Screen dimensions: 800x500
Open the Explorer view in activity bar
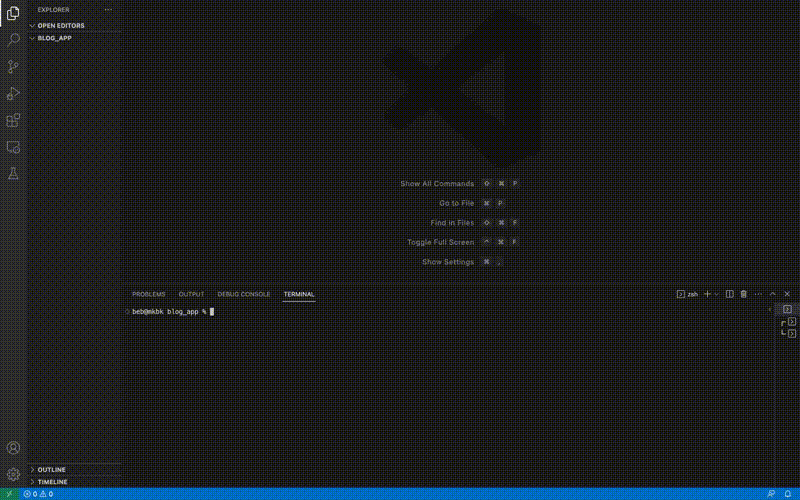[x=13, y=13]
